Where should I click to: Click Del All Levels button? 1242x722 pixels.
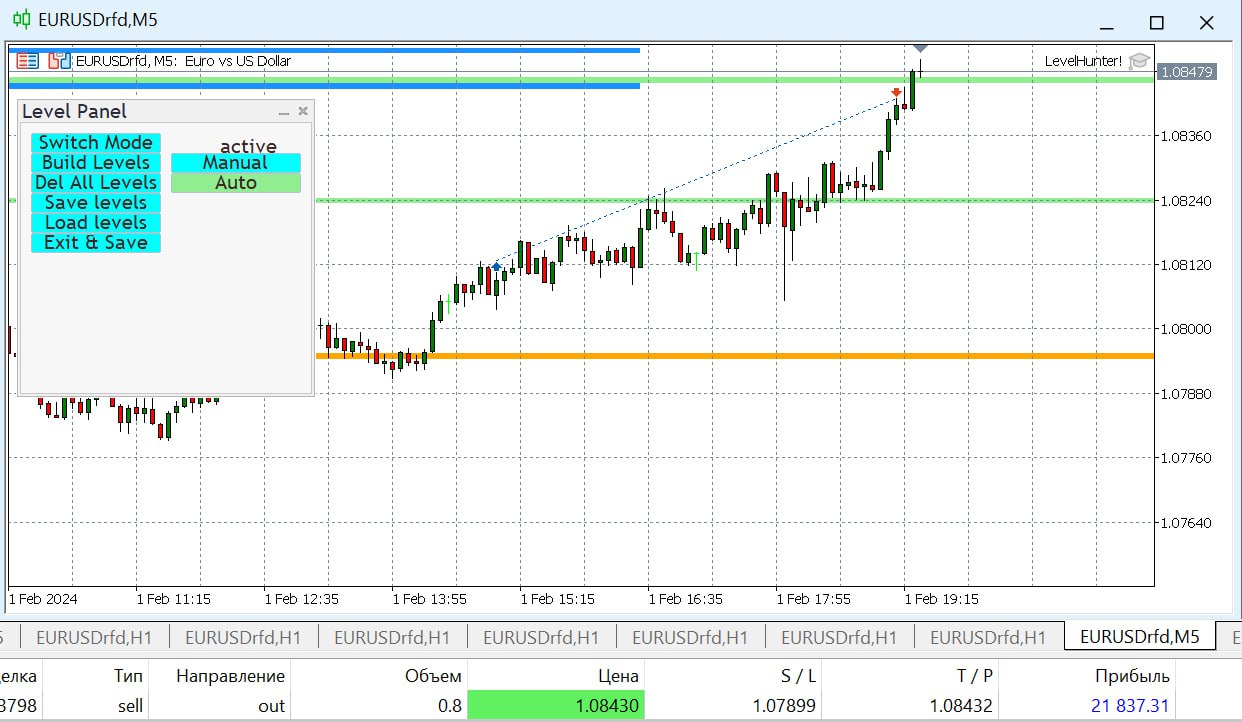(96, 183)
